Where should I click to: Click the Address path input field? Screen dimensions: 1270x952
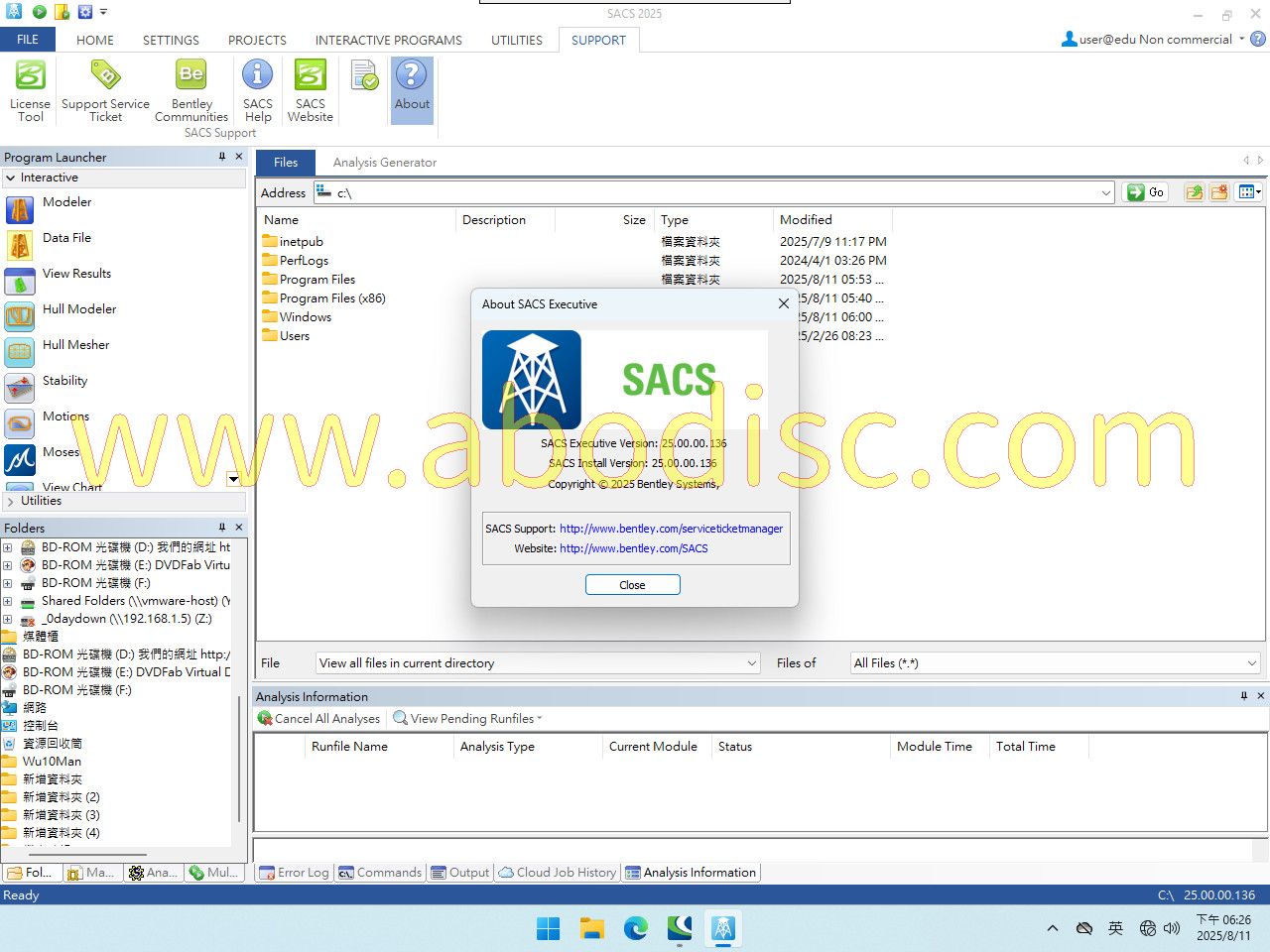(x=714, y=192)
